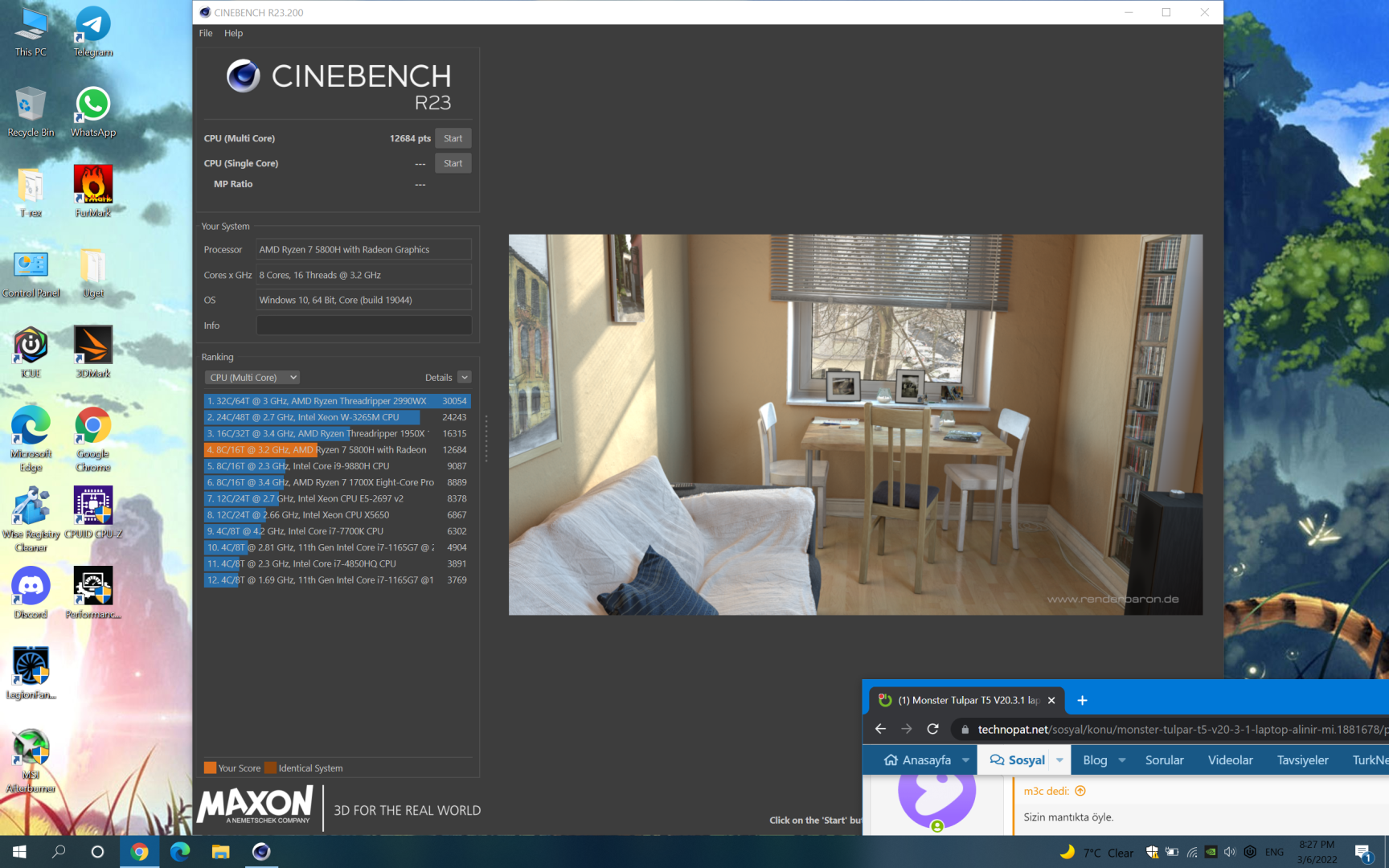Select the Microsoft Edge desktop icon

click(x=31, y=439)
